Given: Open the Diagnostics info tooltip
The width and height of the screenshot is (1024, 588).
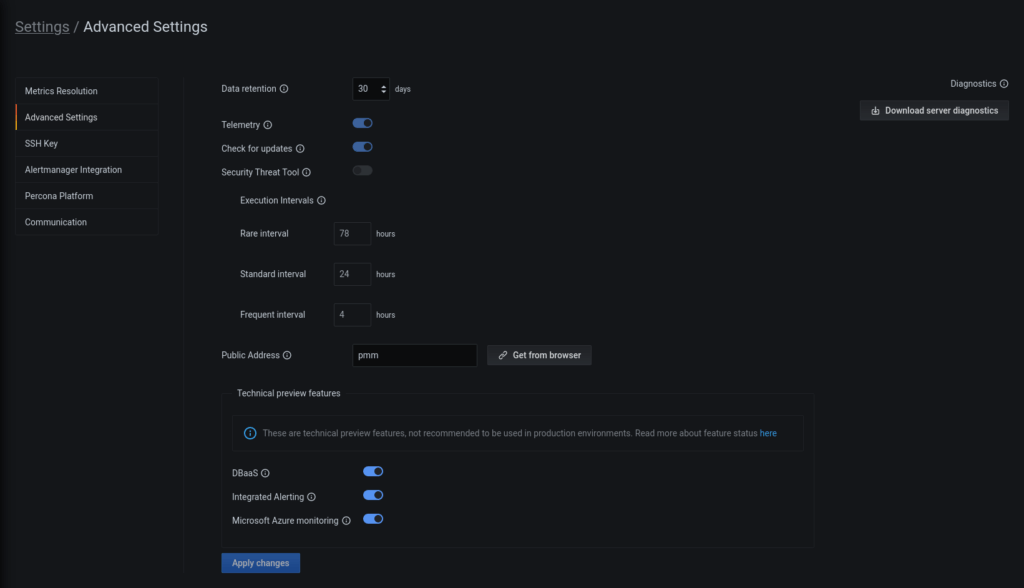Looking at the screenshot, I should [1003, 83].
